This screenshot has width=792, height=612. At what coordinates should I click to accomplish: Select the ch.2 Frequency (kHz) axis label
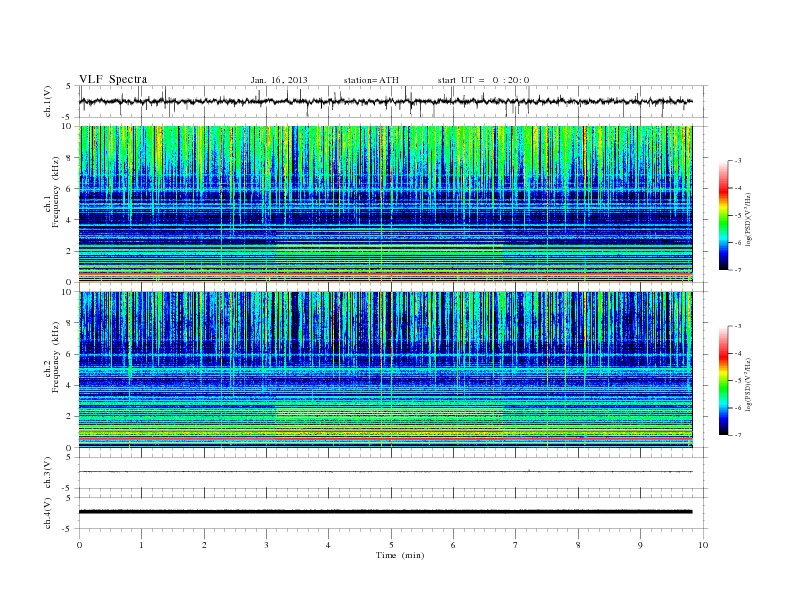[52, 357]
